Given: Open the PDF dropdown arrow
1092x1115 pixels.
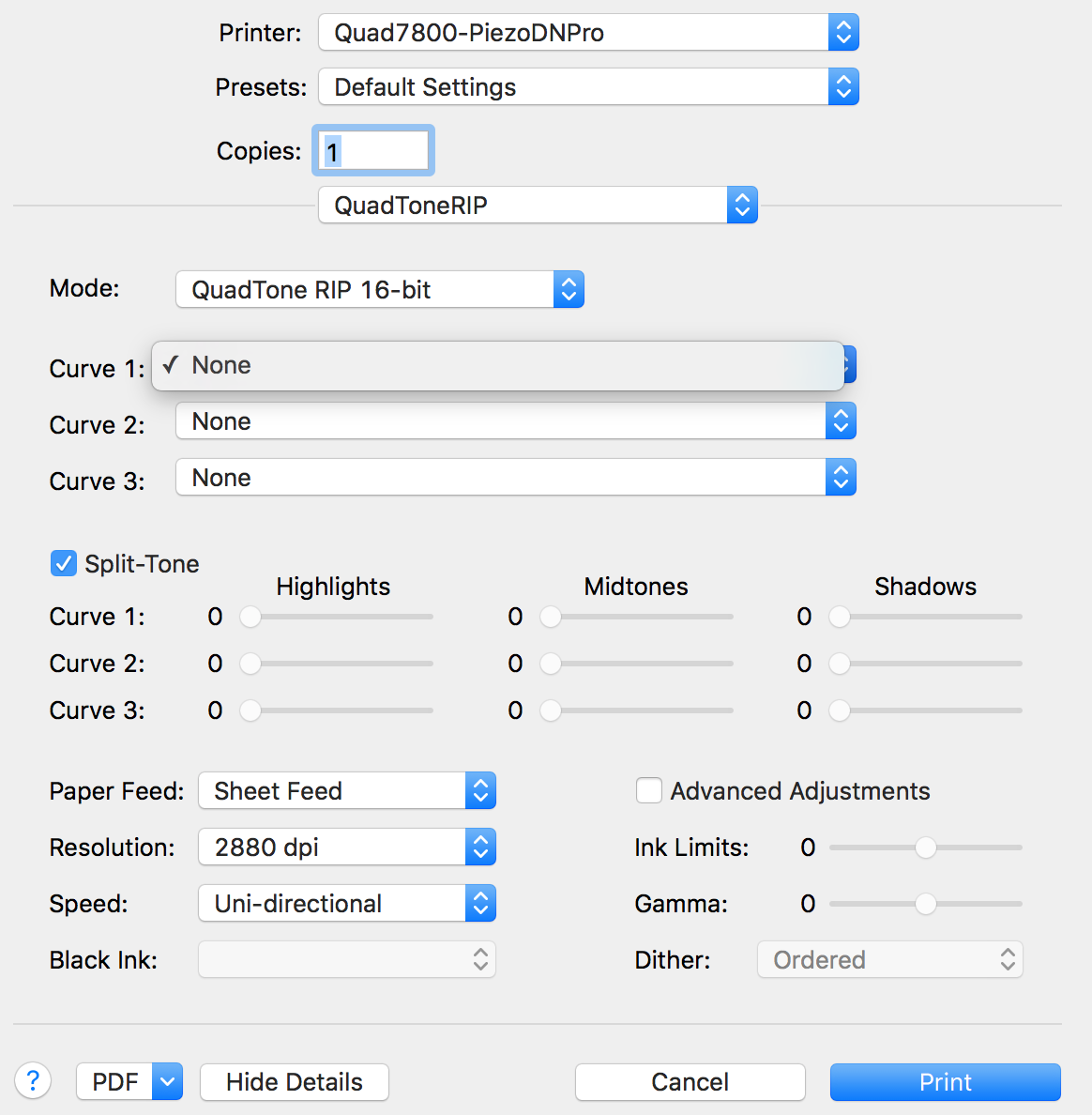Looking at the screenshot, I should click(167, 1081).
